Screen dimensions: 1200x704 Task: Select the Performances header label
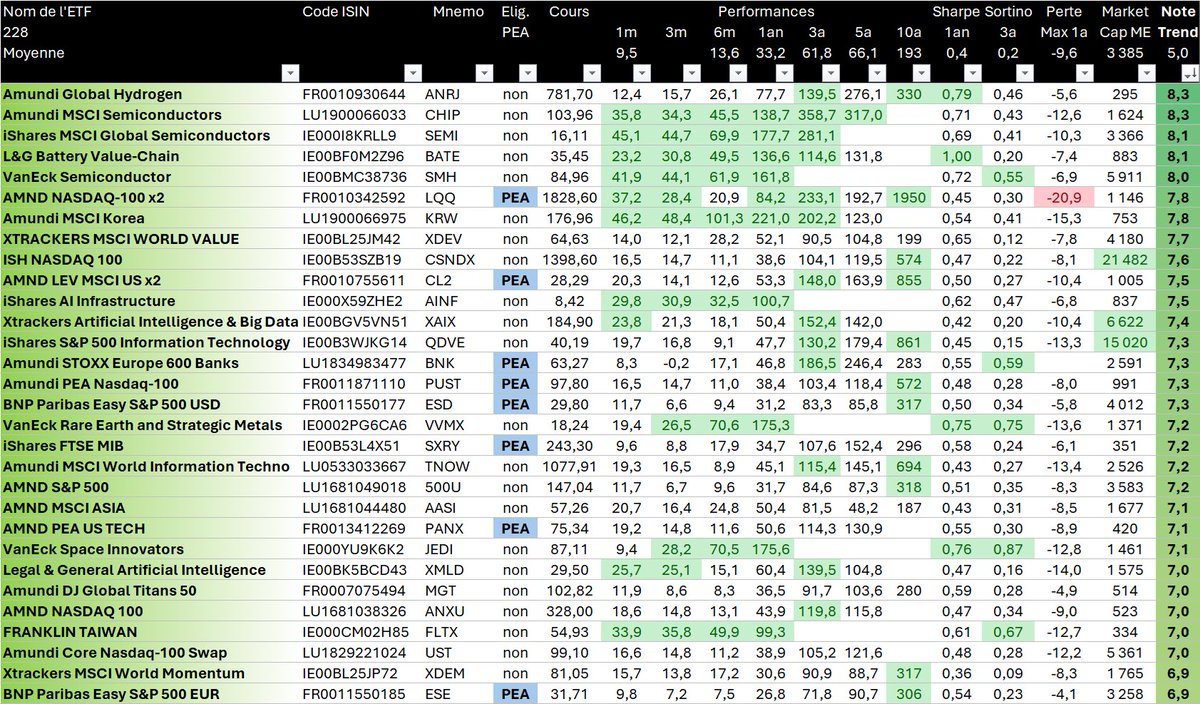coord(765,12)
